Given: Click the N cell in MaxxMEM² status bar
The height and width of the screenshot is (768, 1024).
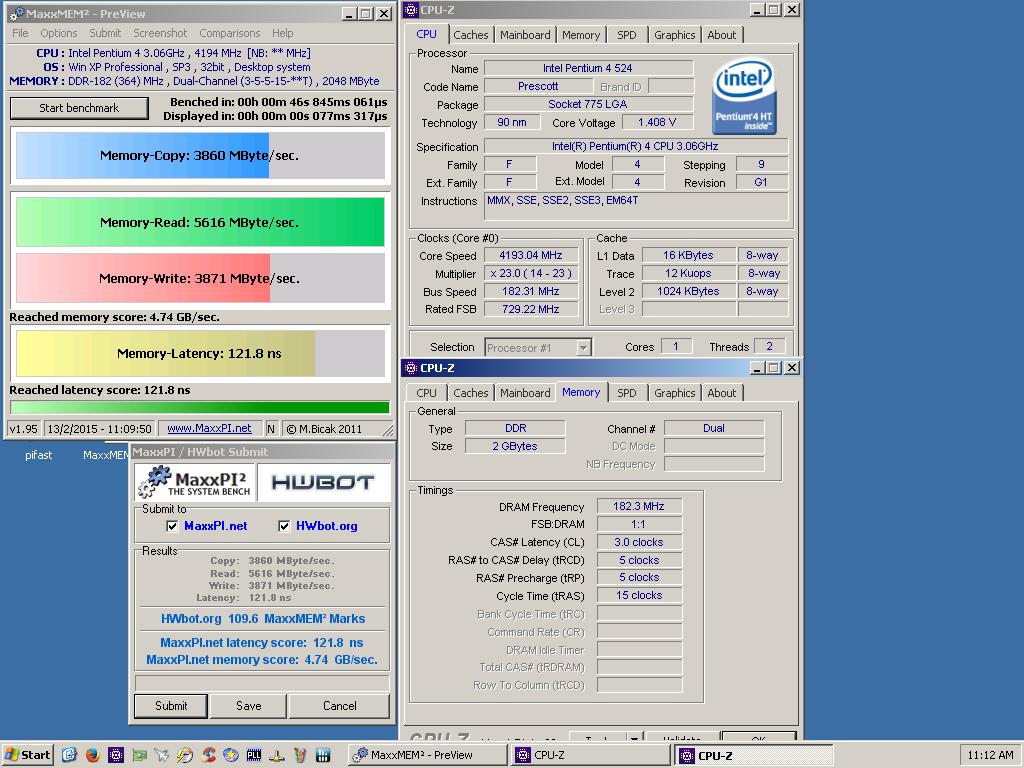Looking at the screenshot, I should click(x=271, y=428).
